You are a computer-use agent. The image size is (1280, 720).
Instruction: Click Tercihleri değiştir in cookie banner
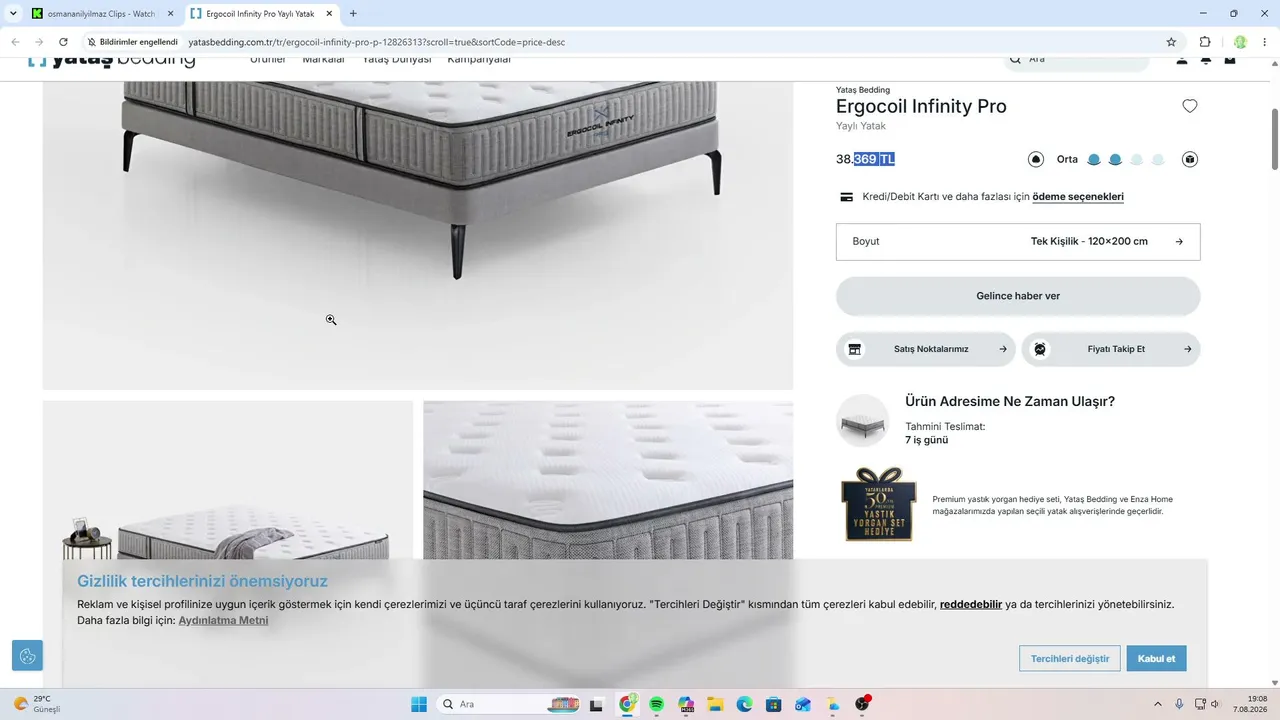(x=1070, y=658)
